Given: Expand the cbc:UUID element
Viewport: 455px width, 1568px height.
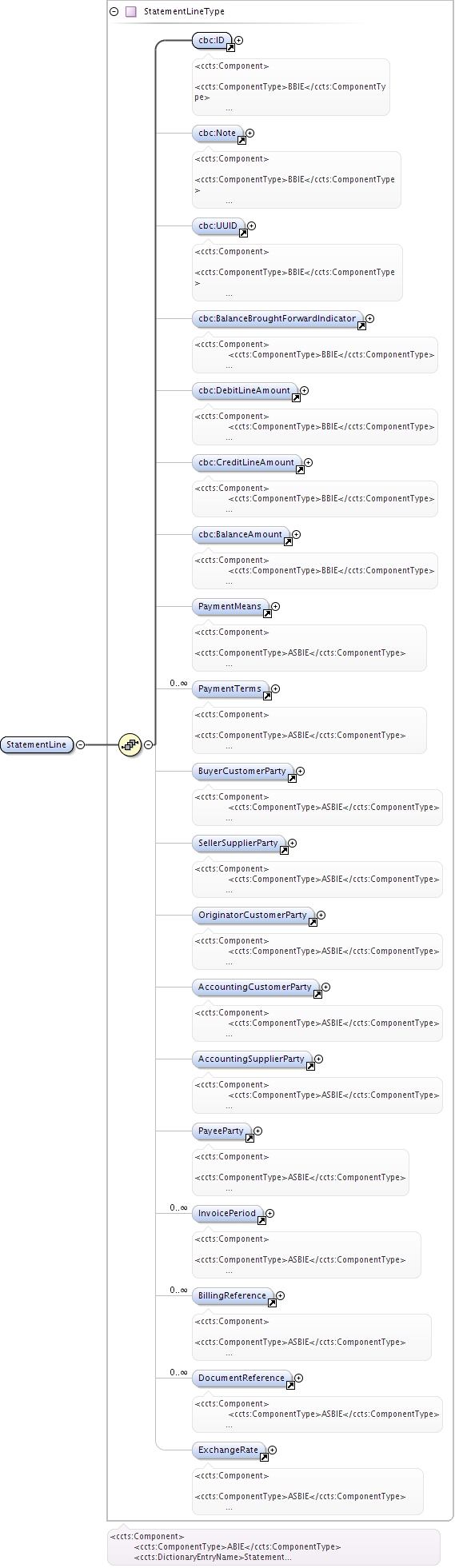Looking at the screenshot, I should (251, 225).
